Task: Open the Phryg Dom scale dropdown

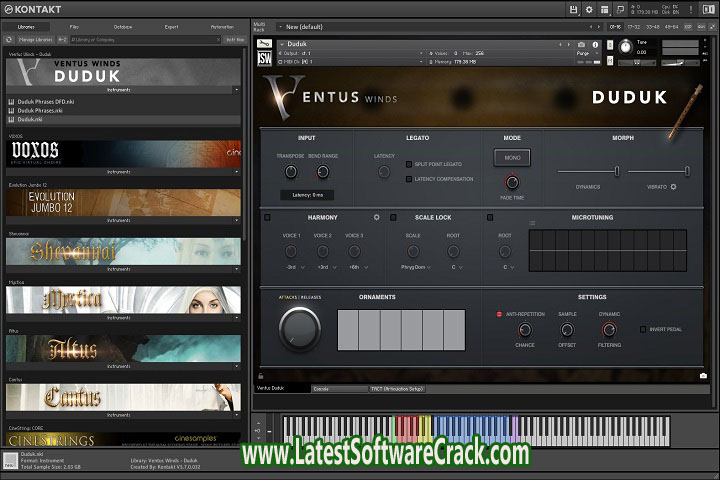Action: pyautogui.click(x=413, y=267)
